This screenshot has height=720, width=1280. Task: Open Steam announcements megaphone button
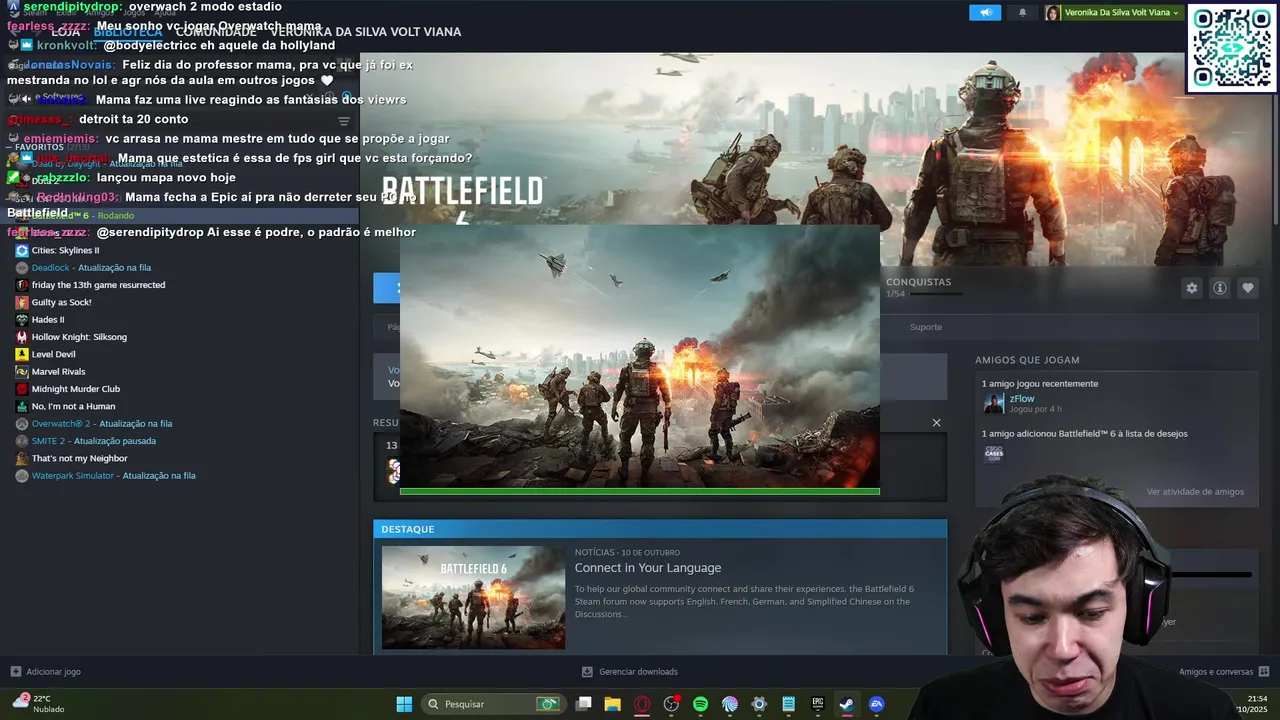[x=985, y=13]
